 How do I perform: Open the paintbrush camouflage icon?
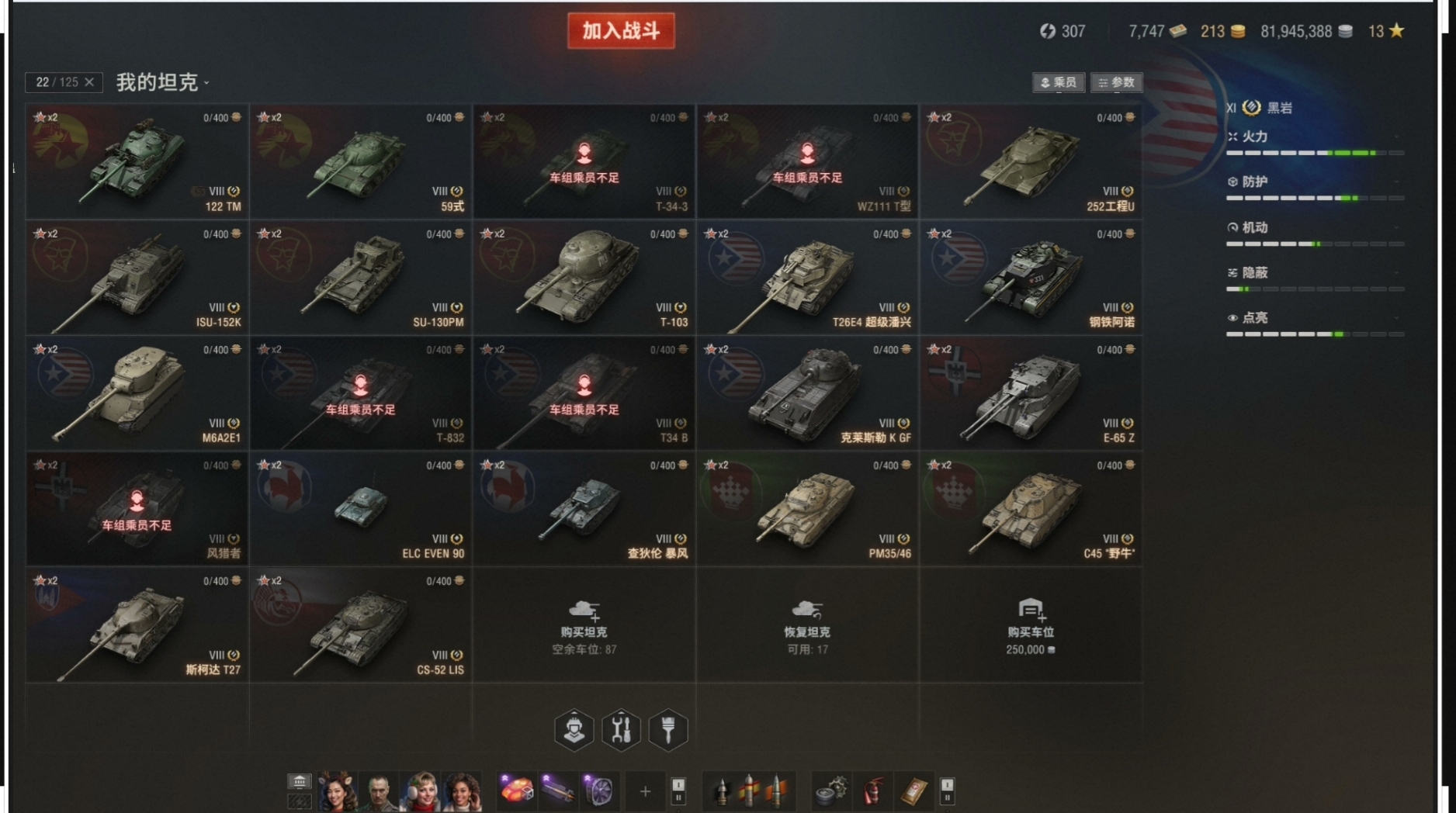coord(668,729)
